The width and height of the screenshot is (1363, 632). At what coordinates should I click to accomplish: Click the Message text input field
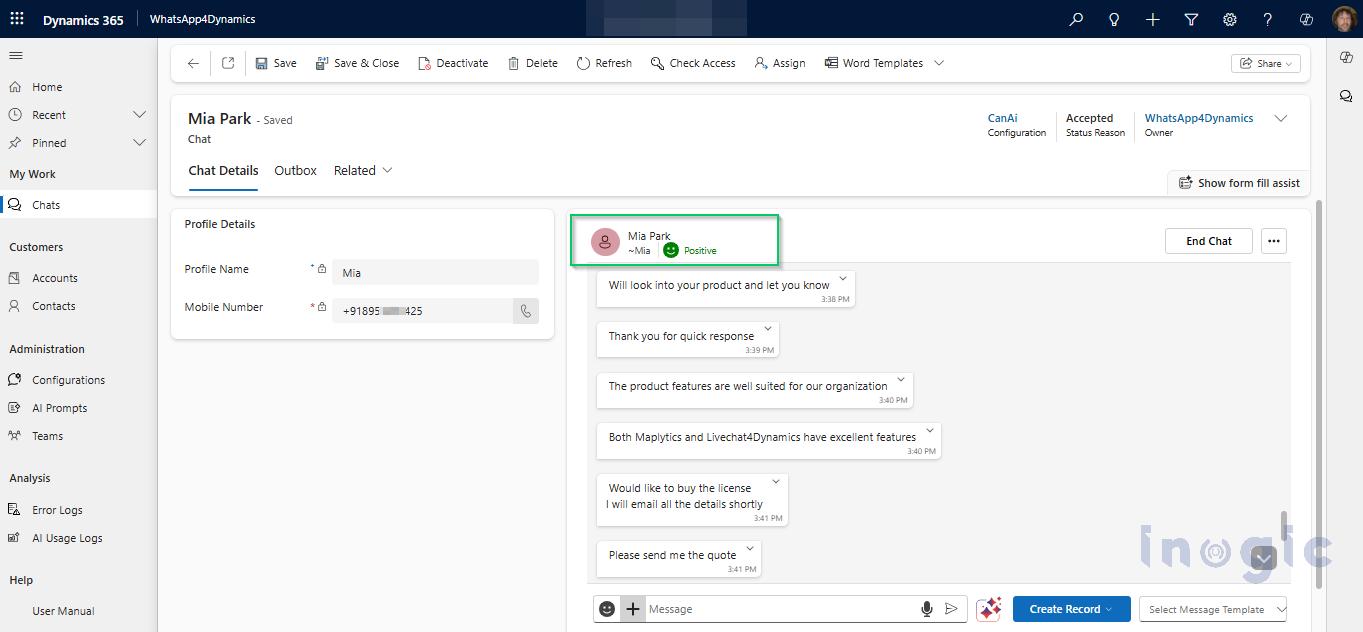point(780,609)
